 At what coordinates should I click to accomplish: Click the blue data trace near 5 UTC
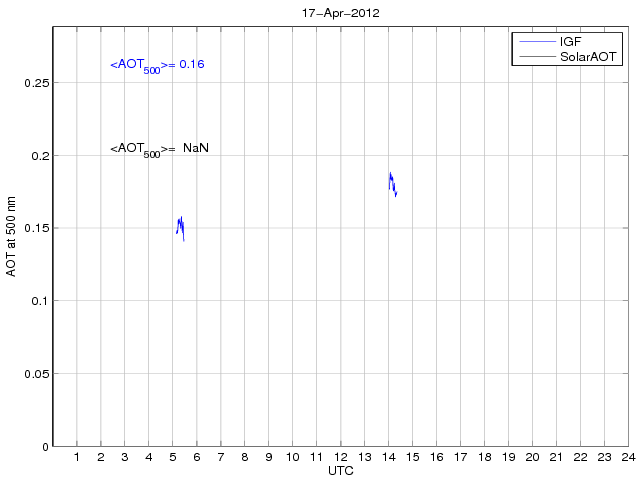[180, 229]
